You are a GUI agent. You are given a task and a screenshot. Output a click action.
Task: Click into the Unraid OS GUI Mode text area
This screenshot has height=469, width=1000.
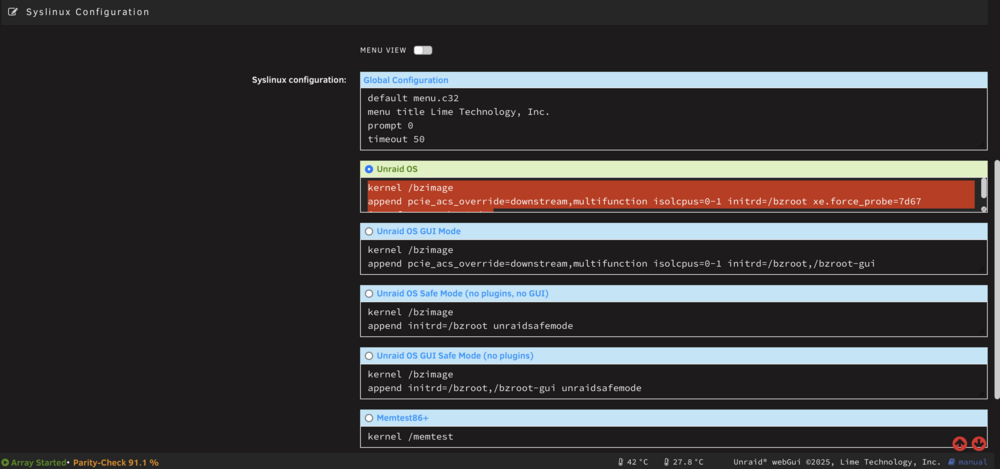(673, 257)
